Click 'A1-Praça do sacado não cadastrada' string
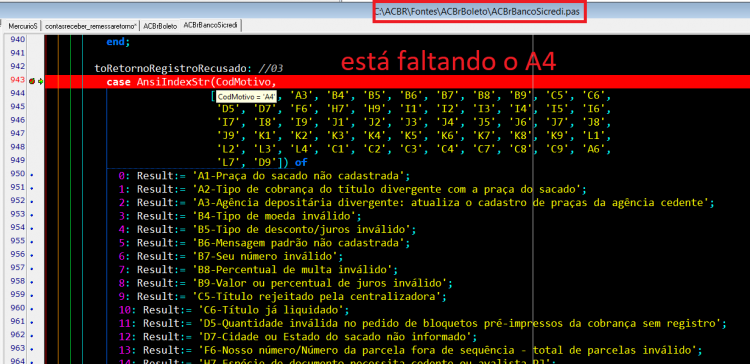Screen dimensions: 750x364 (x=298, y=176)
